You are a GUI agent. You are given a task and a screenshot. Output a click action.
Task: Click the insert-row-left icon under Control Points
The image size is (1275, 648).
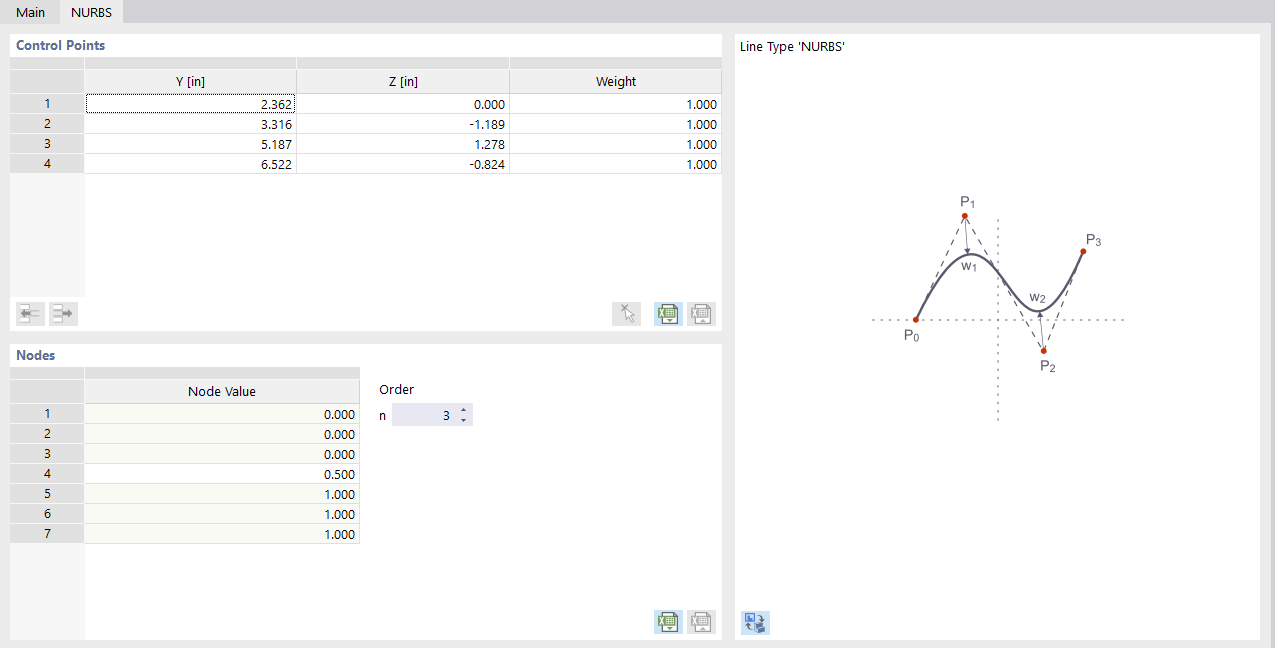[x=29, y=313]
